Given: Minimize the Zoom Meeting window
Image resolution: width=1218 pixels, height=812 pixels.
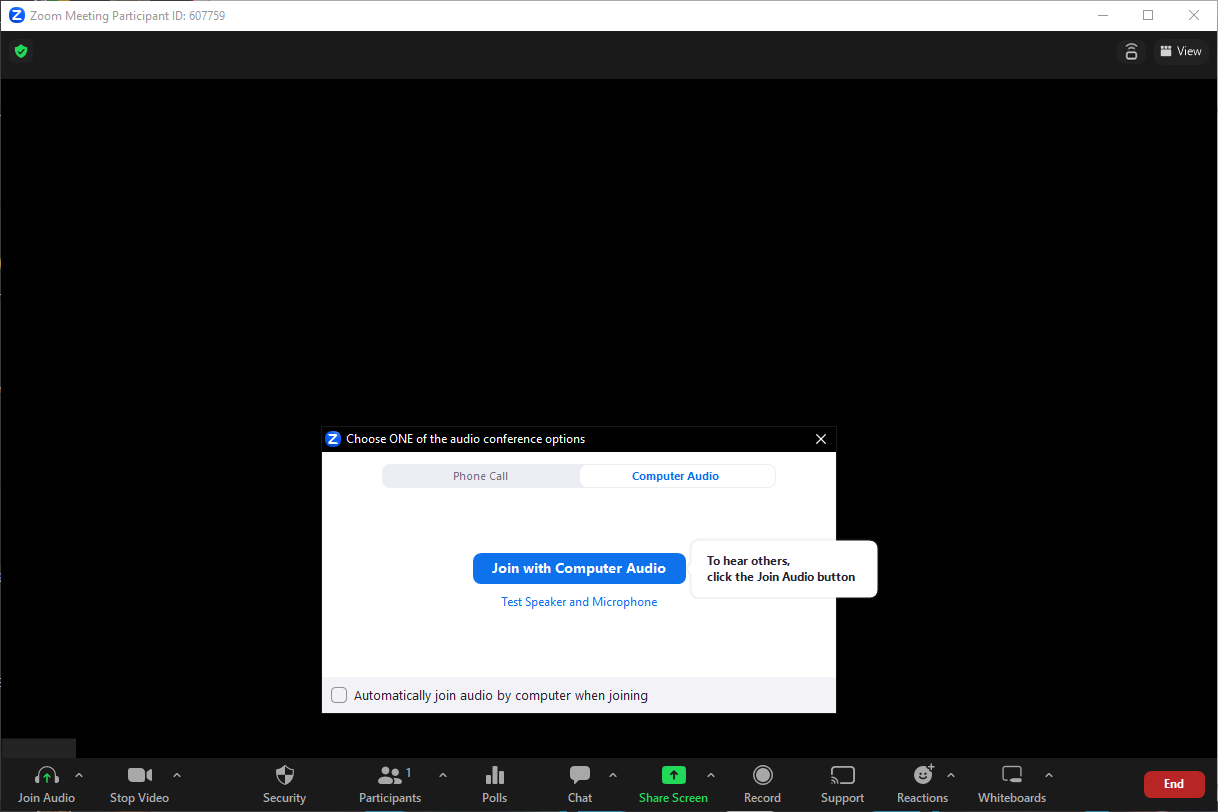Looking at the screenshot, I should pyautogui.click(x=1103, y=15).
